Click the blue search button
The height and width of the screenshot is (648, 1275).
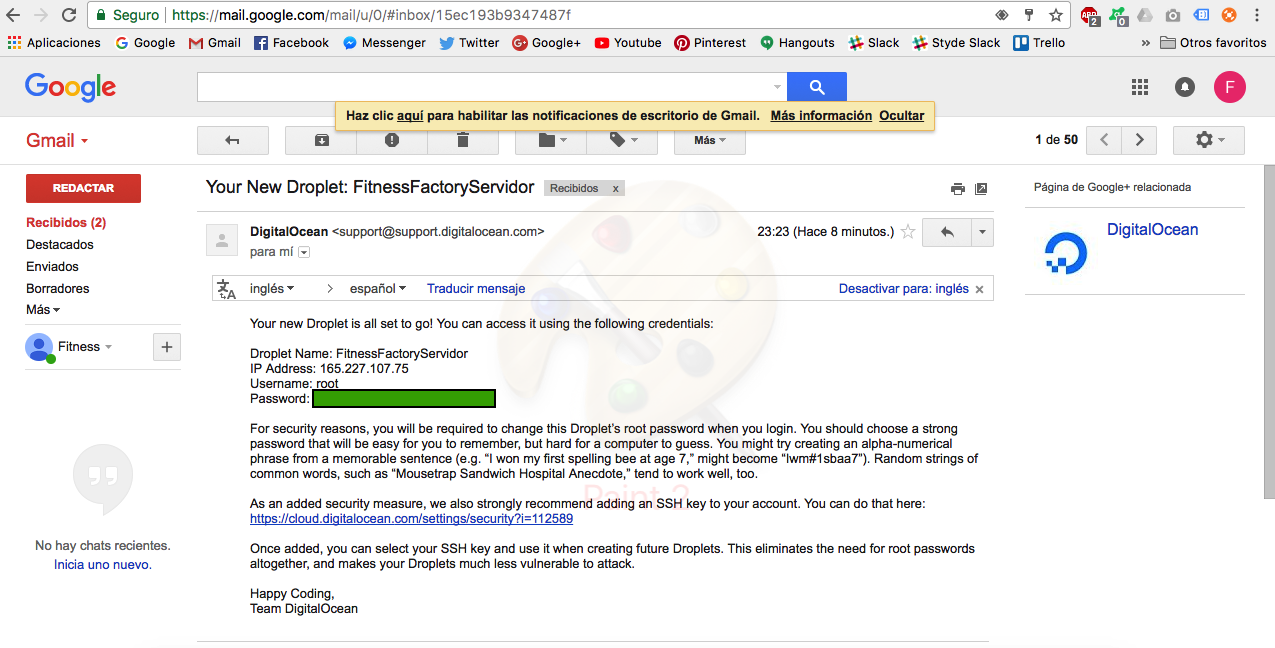pos(817,87)
